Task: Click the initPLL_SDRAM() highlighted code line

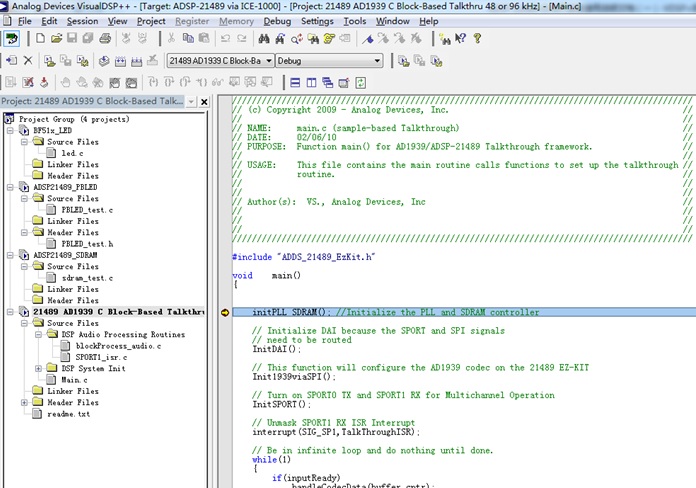Action: coord(464,312)
